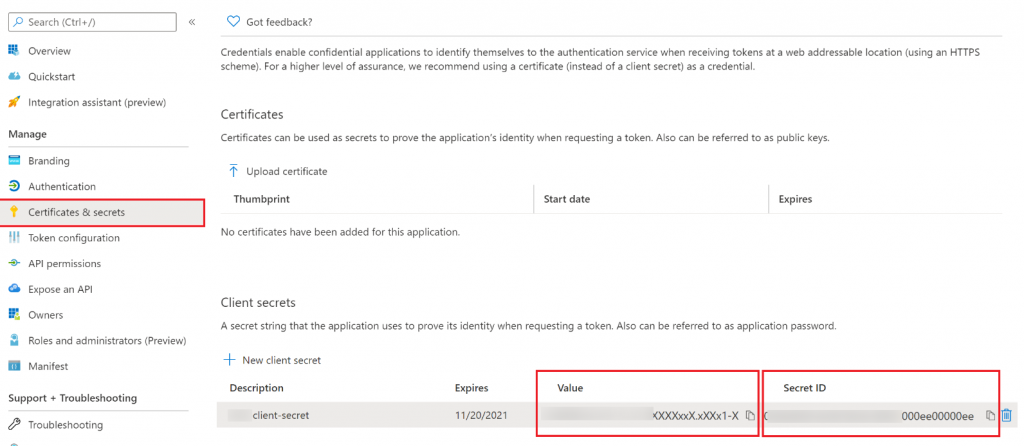The width and height of the screenshot is (1024, 446).
Task: Open Expose an API cloud icon
Action: point(14,289)
